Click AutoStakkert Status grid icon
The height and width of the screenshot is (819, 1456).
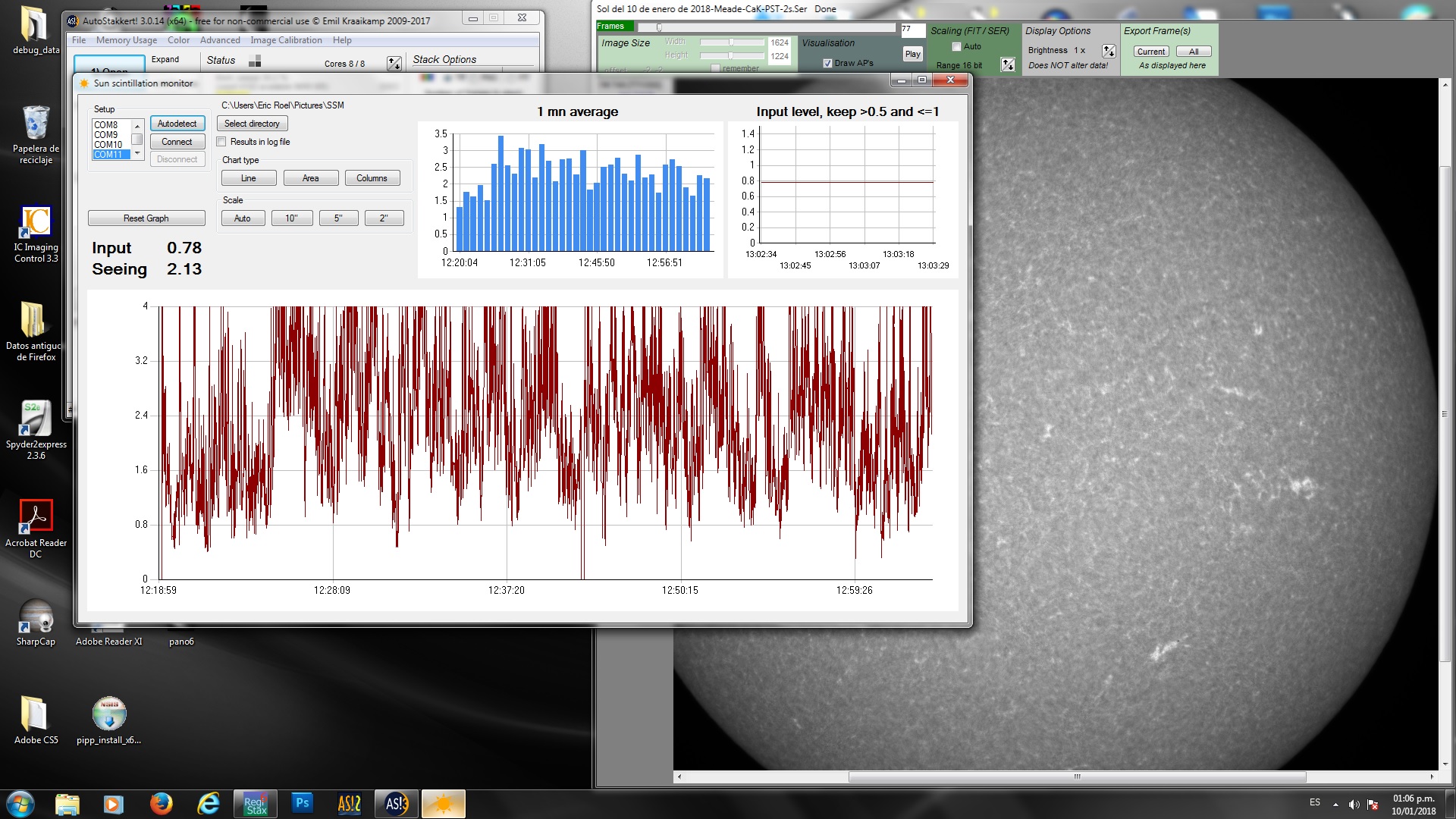tap(255, 61)
